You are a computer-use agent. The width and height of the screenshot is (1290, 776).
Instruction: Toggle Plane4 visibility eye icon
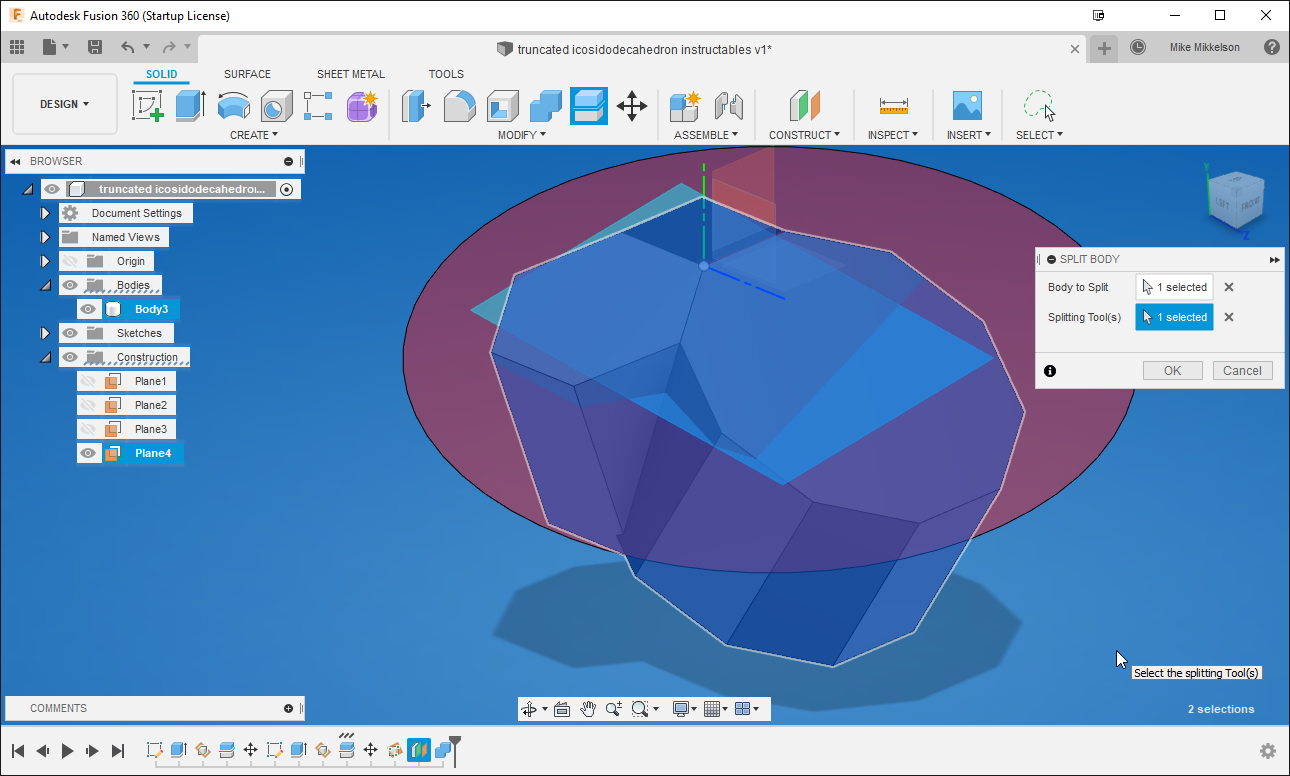(88, 452)
